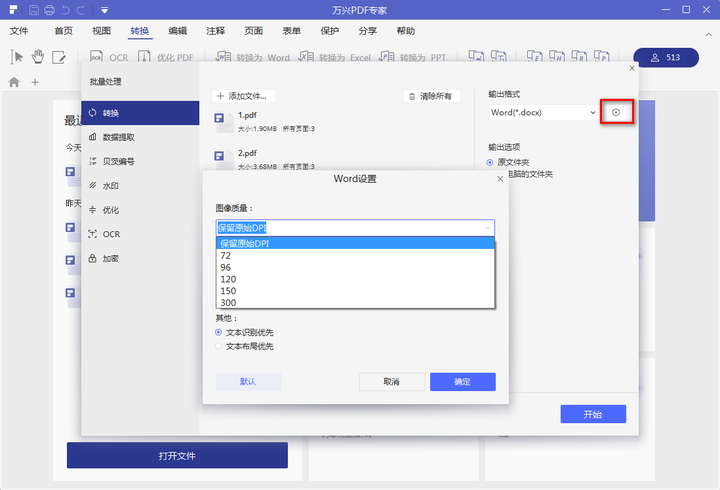Open the 表单 tab
This screenshot has width=720, height=490.
coord(292,31)
